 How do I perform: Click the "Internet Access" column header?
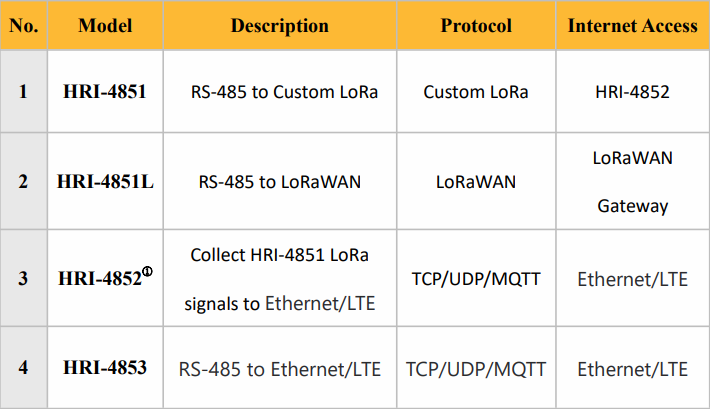[x=632, y=26]
